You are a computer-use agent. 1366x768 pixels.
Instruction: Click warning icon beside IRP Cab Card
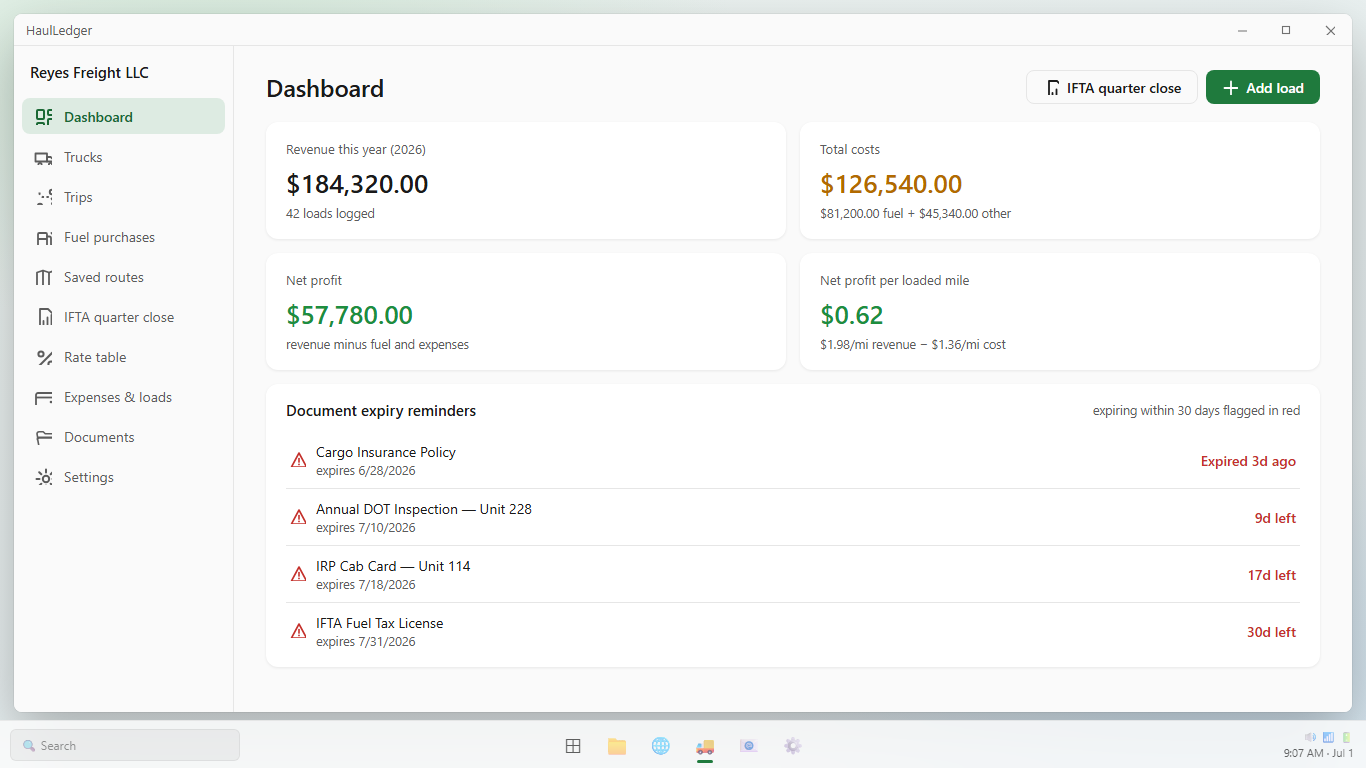[298, 575]
